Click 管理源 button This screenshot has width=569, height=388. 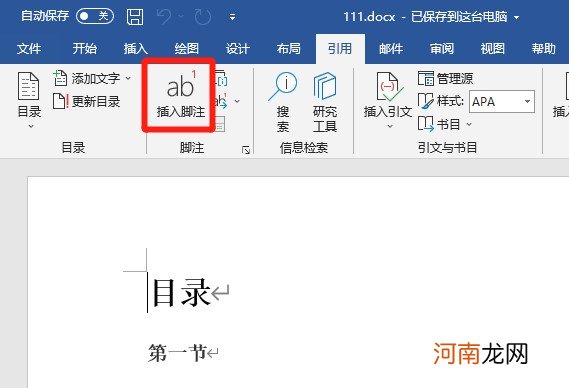point(445,78)
